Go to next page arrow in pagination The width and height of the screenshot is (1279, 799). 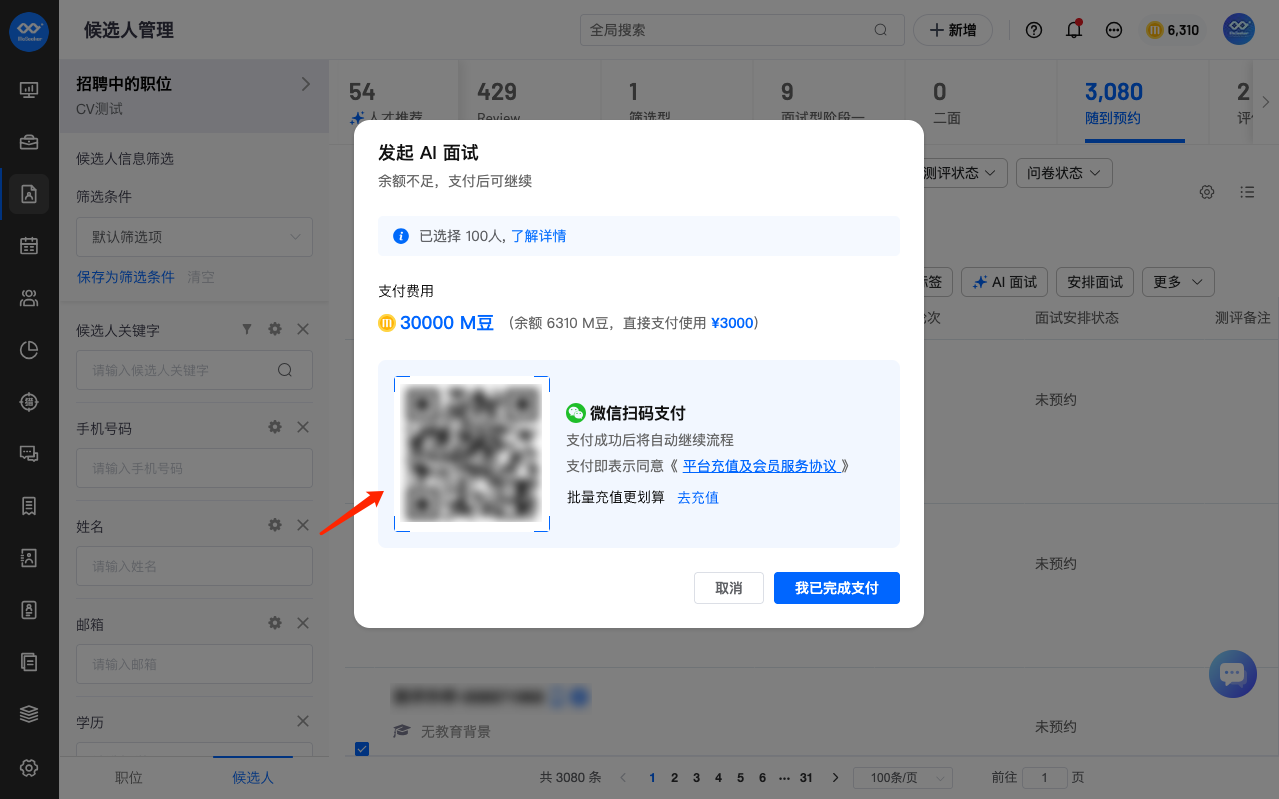pyautogui.click(x=835, y=778)
